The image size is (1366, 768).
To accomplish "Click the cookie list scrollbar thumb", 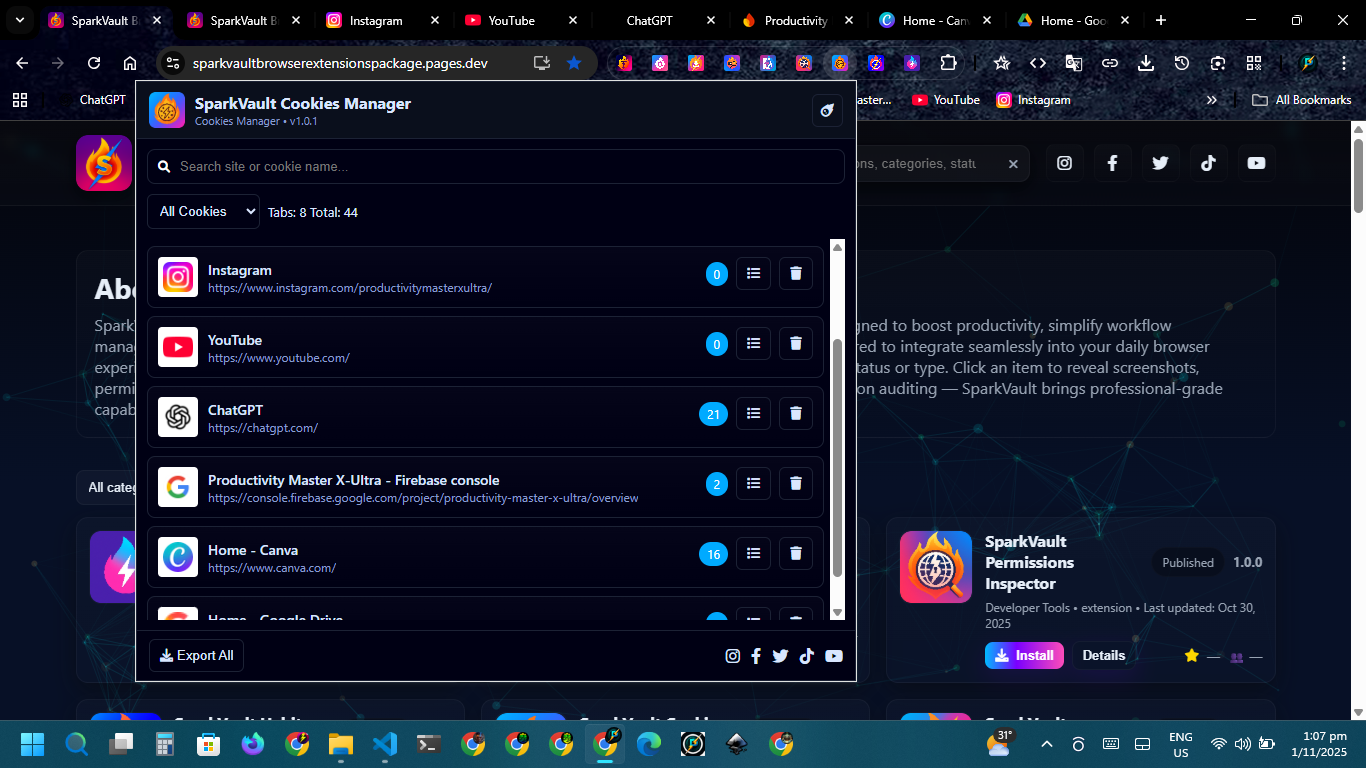I will 838,457.
